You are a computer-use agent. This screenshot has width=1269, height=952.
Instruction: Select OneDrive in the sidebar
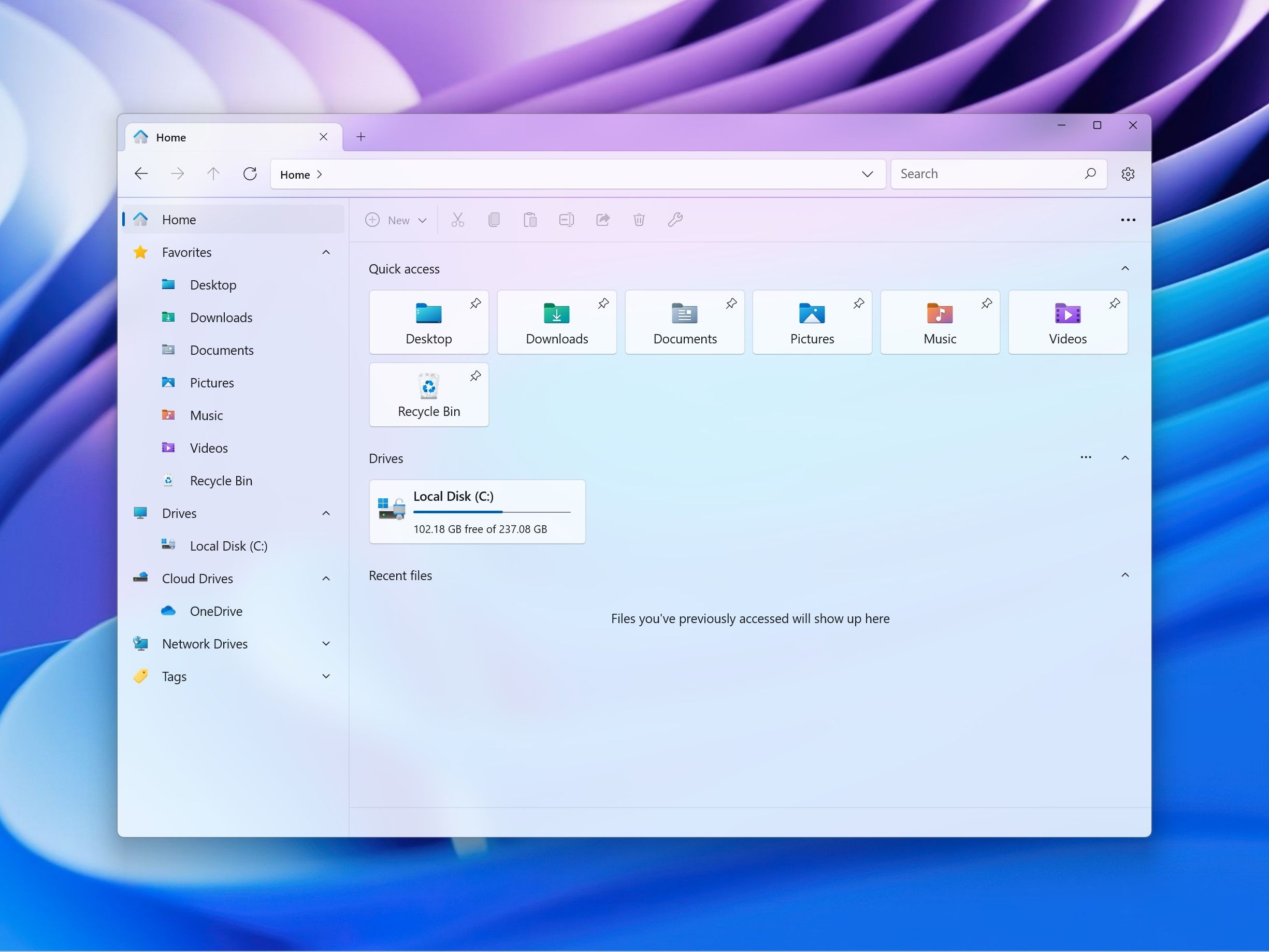point(215,611)
